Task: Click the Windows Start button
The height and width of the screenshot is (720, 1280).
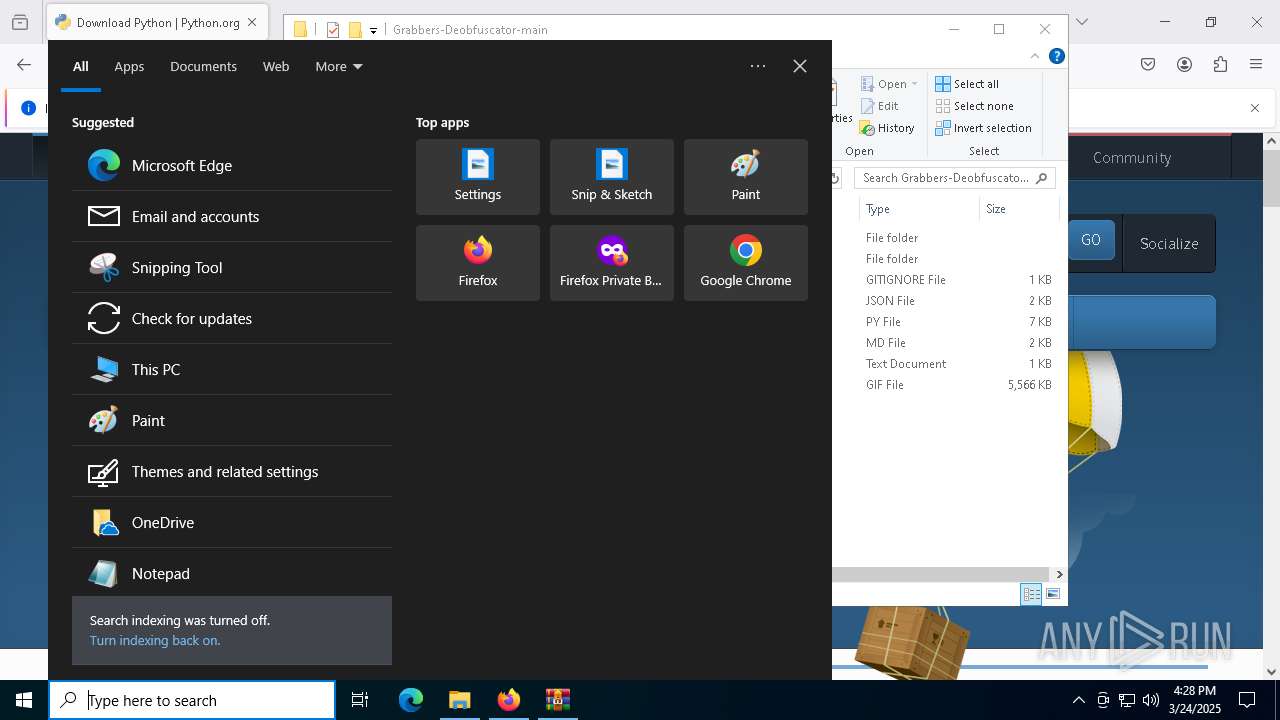Action: [24, 700]
